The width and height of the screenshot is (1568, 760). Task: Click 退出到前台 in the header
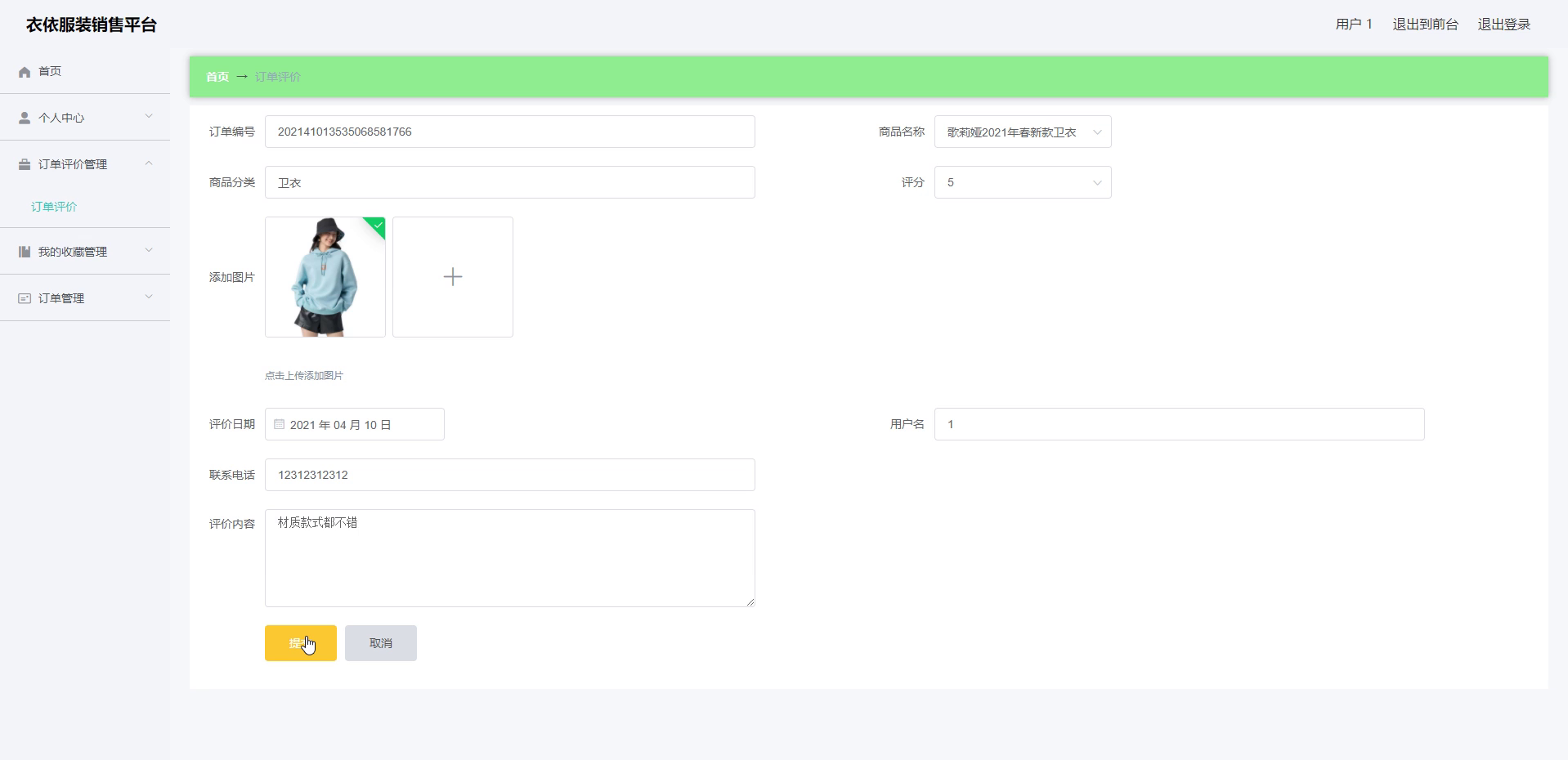tap(1425, 25)
